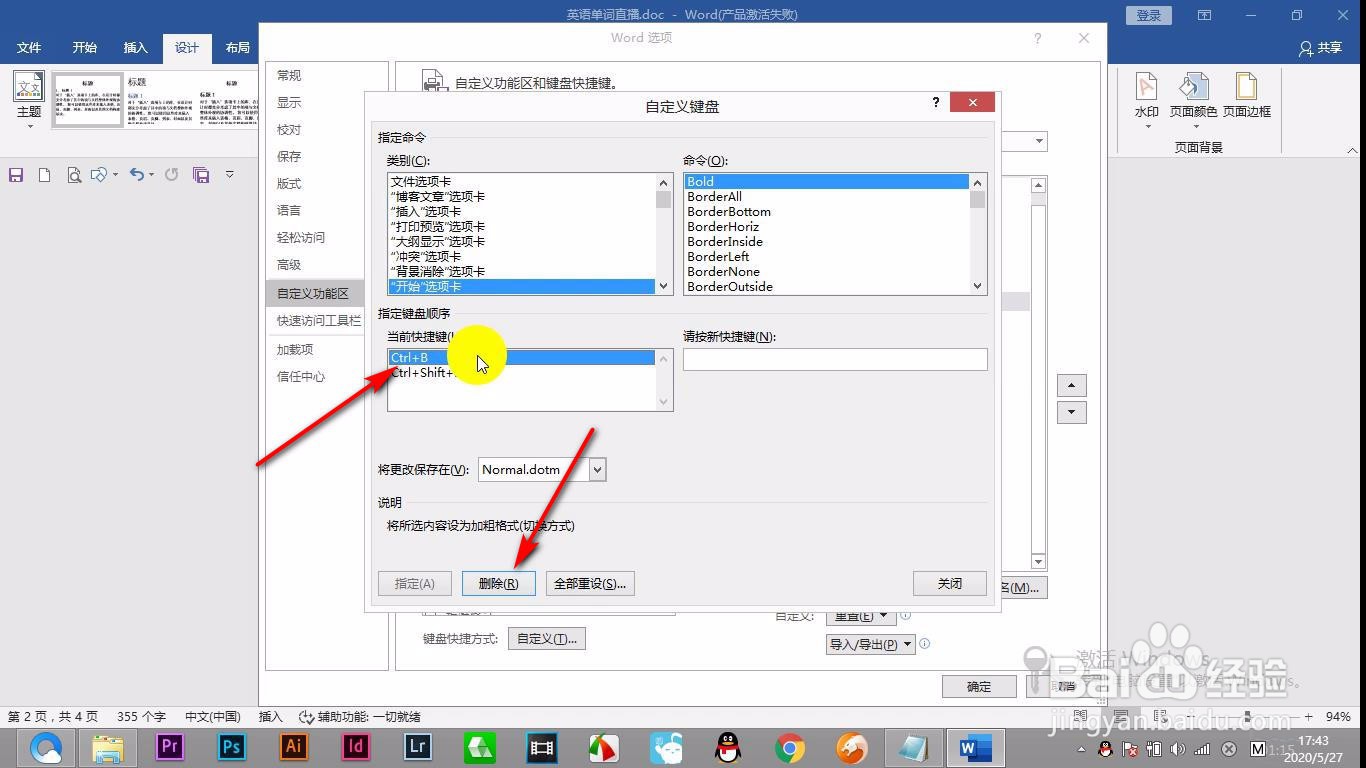1366x768 pixels.
Task: Click first document formatting style thumbnail
Action: click(x=87, y=99)
